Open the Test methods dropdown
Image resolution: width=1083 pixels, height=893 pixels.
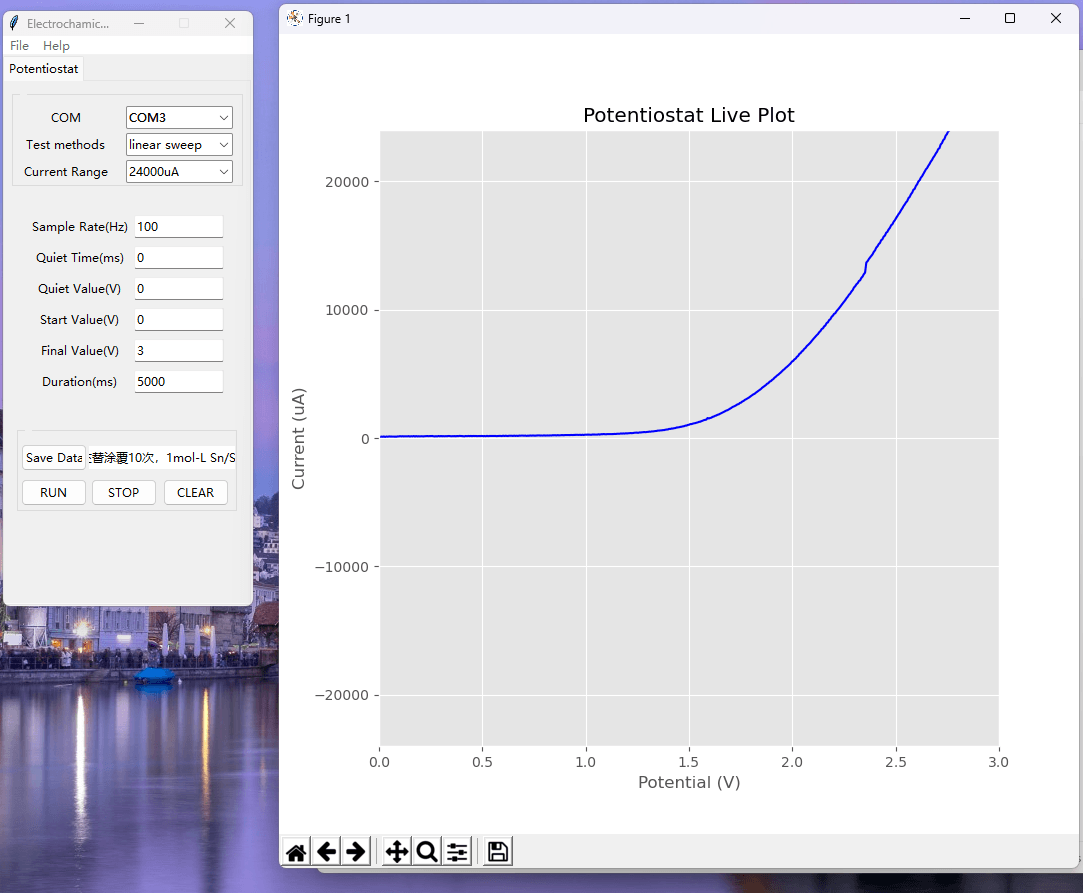(x=179, y=144)
